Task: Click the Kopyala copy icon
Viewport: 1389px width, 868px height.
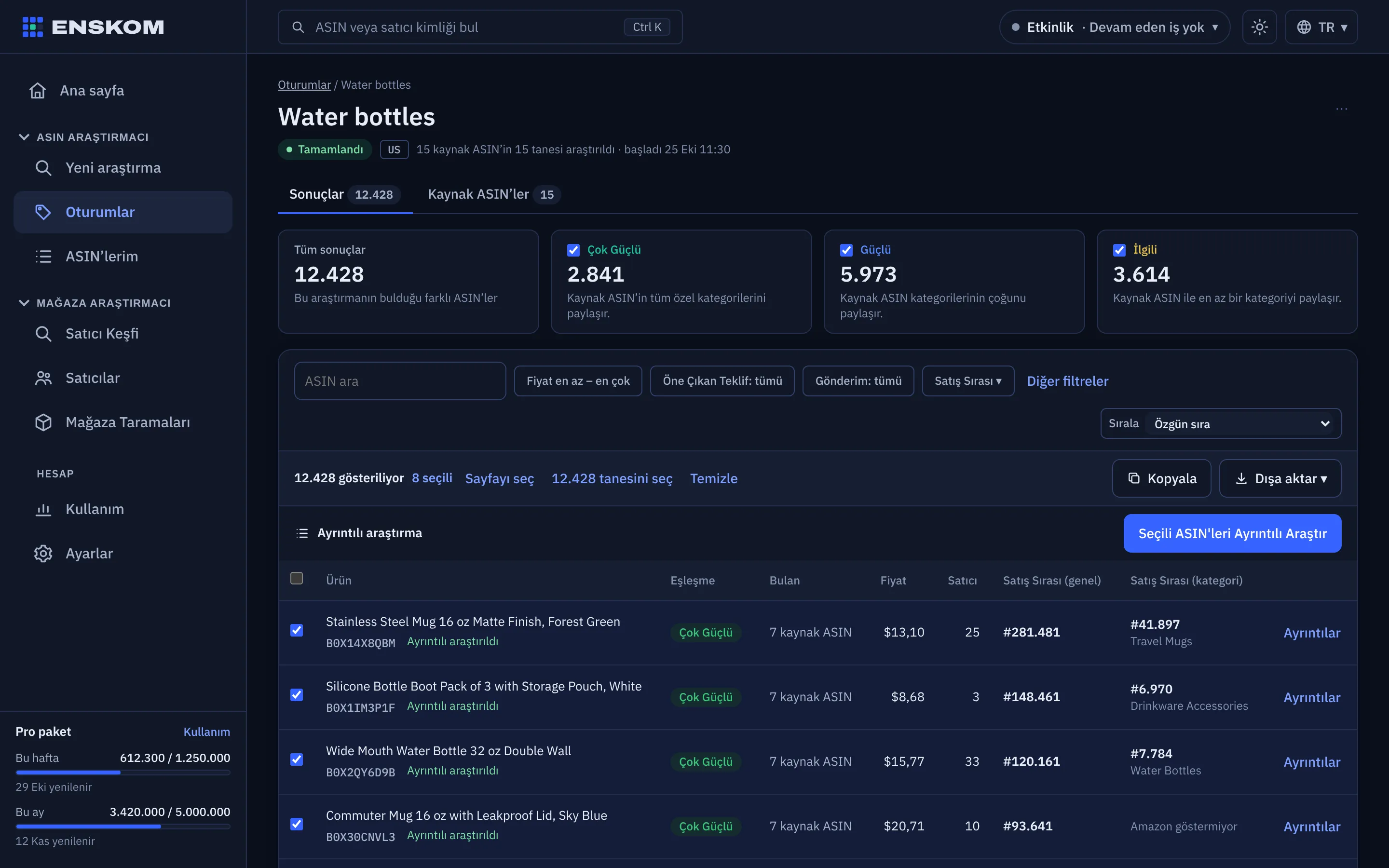Action: [x=1134, y=478]
